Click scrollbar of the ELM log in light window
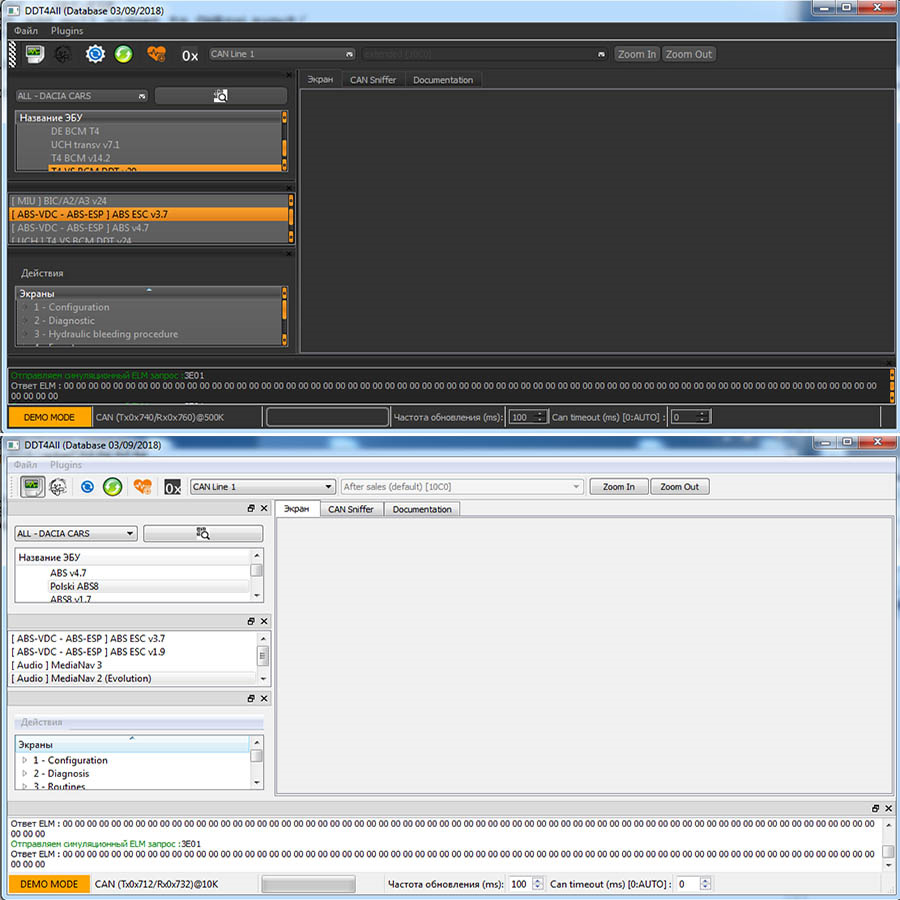Image resolution: width=900 pixels, height=900 pixels. point(888,844)
